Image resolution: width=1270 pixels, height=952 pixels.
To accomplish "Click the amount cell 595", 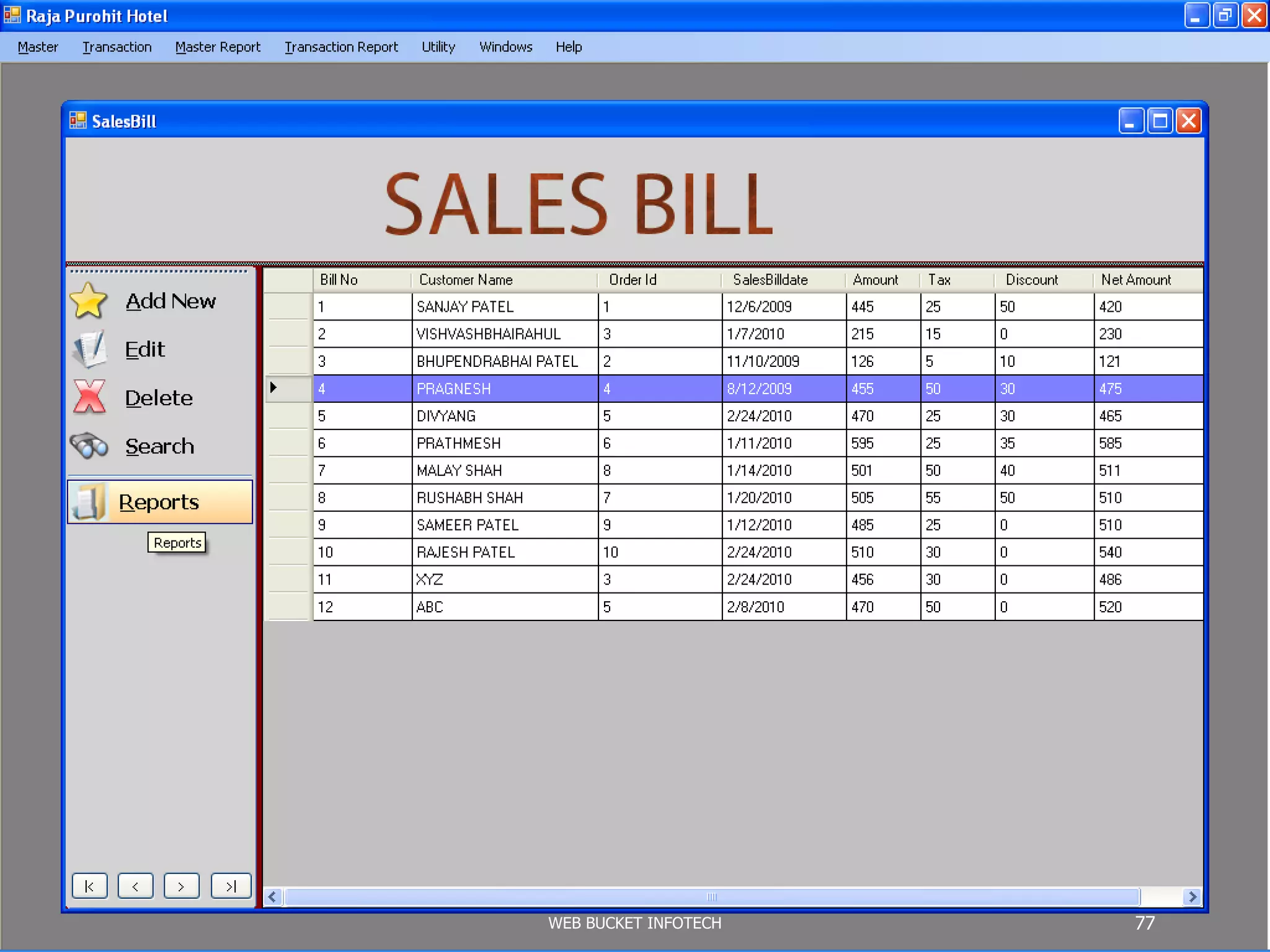I will [883, 443].
